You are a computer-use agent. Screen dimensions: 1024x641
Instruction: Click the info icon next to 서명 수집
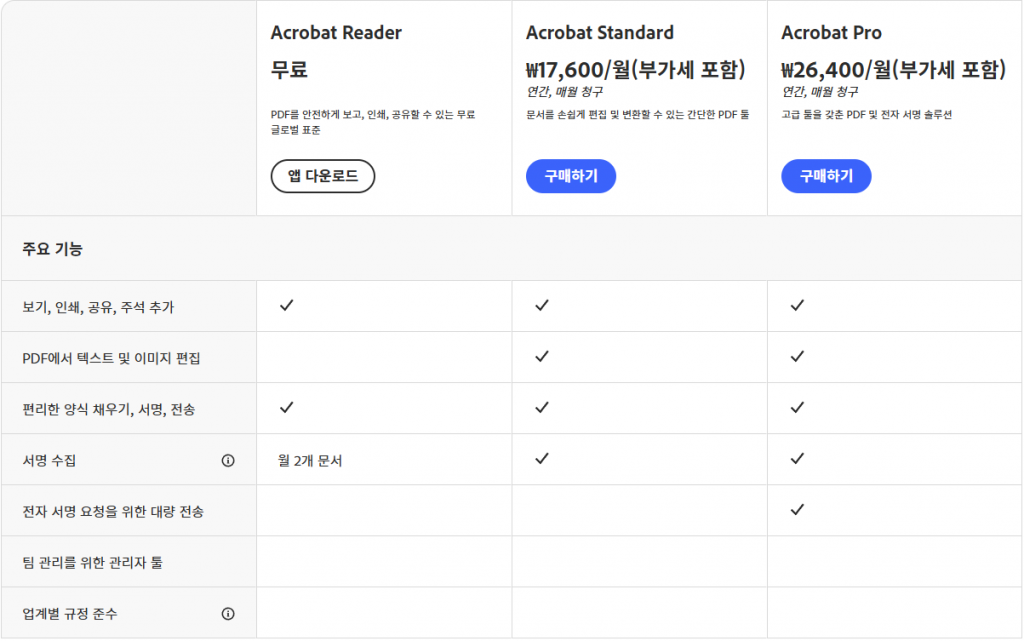coord(228,459)
